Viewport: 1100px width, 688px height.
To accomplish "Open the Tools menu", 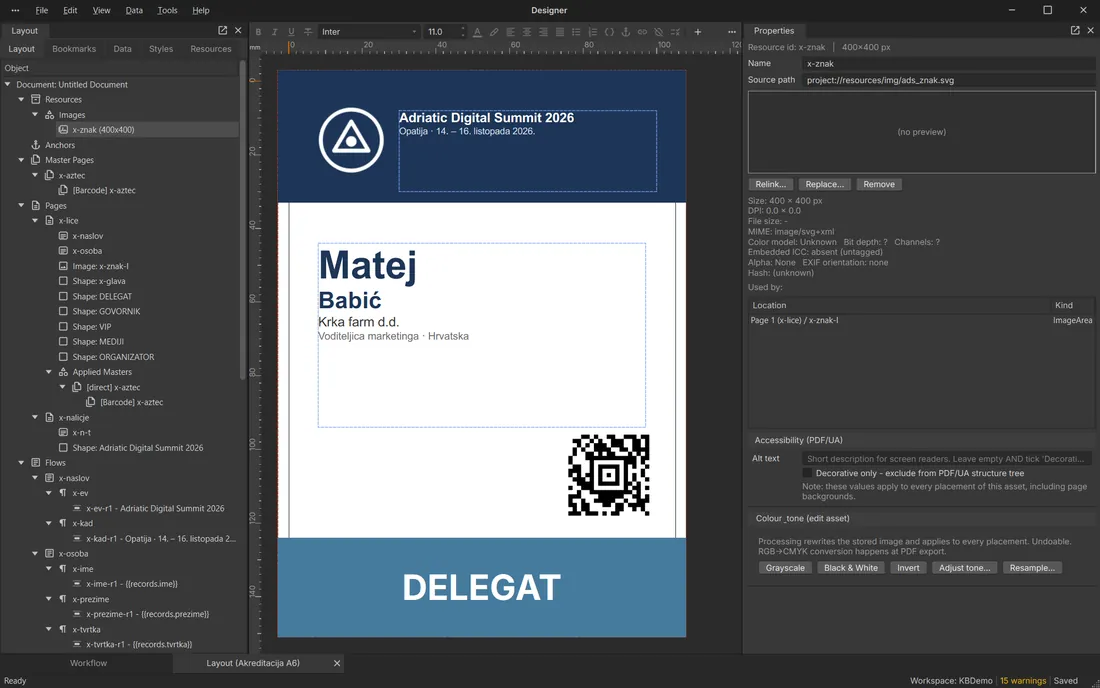I will click(x=167, y=11).
